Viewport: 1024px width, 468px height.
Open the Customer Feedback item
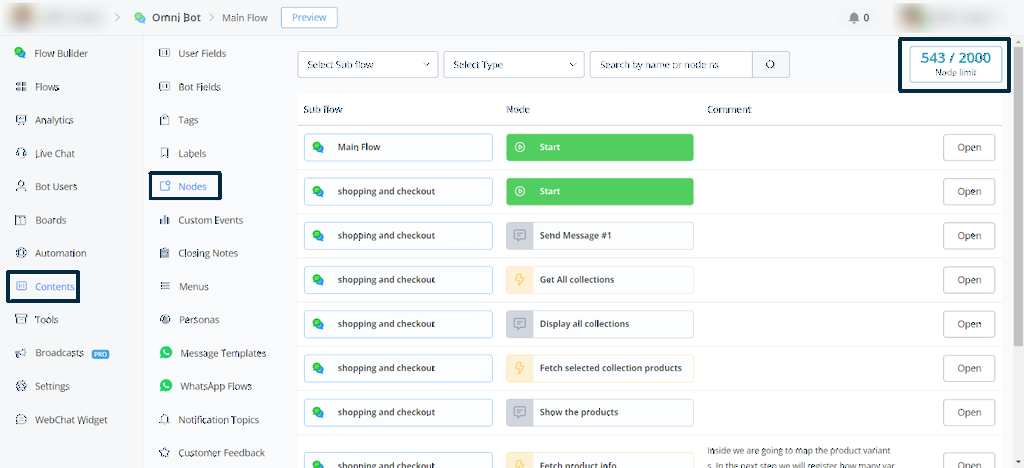click(212, 453)
